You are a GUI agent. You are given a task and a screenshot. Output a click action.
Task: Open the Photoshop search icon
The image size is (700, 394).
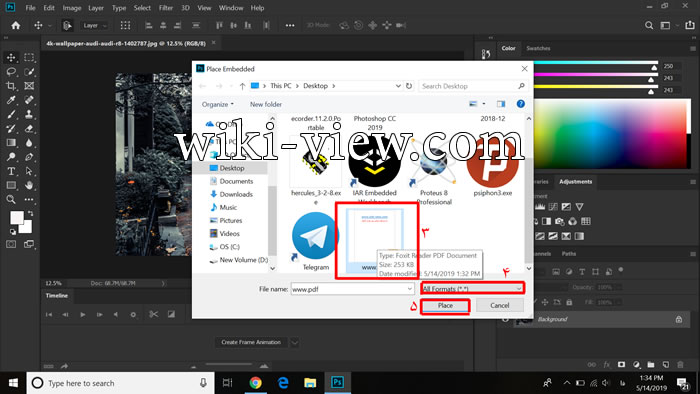click(x=649, y=25)
